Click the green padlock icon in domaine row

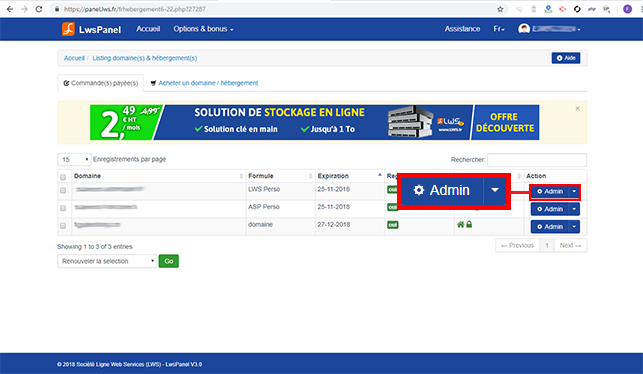click(x=469, y=224)
